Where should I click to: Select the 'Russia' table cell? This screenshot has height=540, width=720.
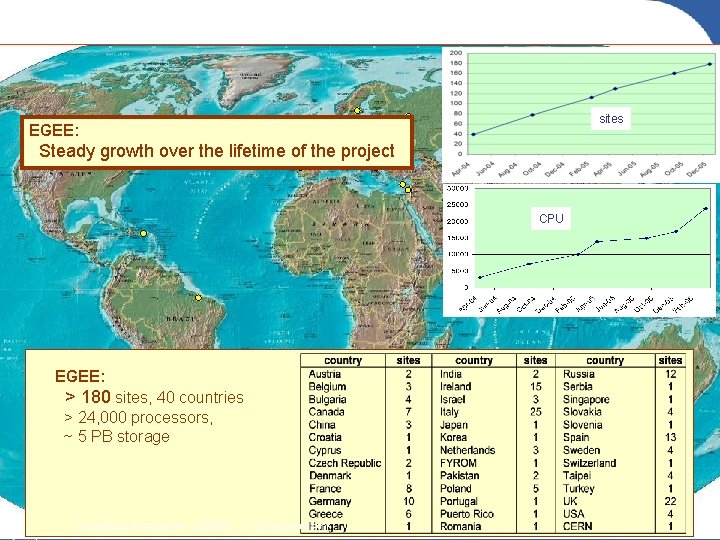579,374
